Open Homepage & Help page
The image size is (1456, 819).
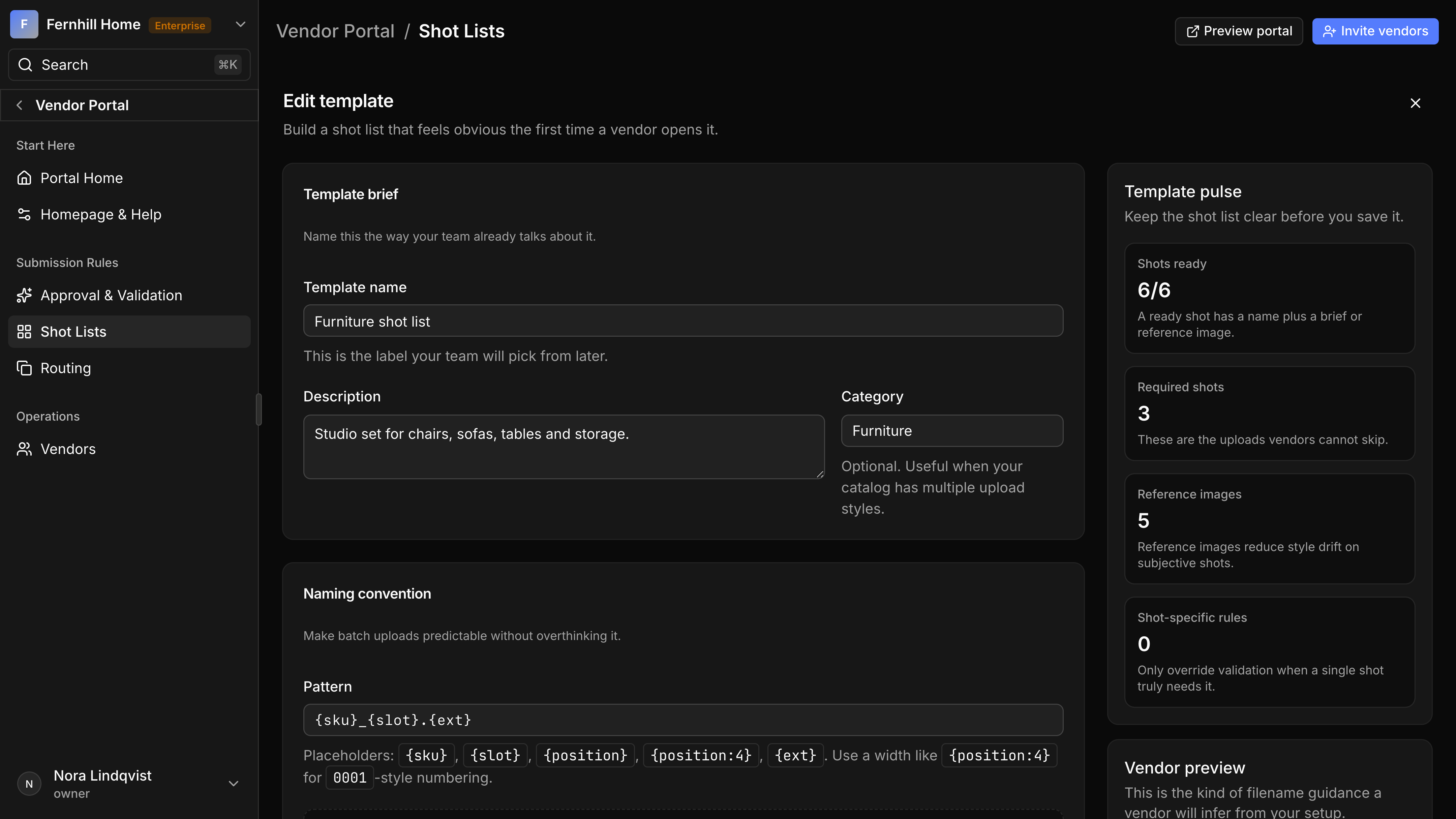click(129, 215)
